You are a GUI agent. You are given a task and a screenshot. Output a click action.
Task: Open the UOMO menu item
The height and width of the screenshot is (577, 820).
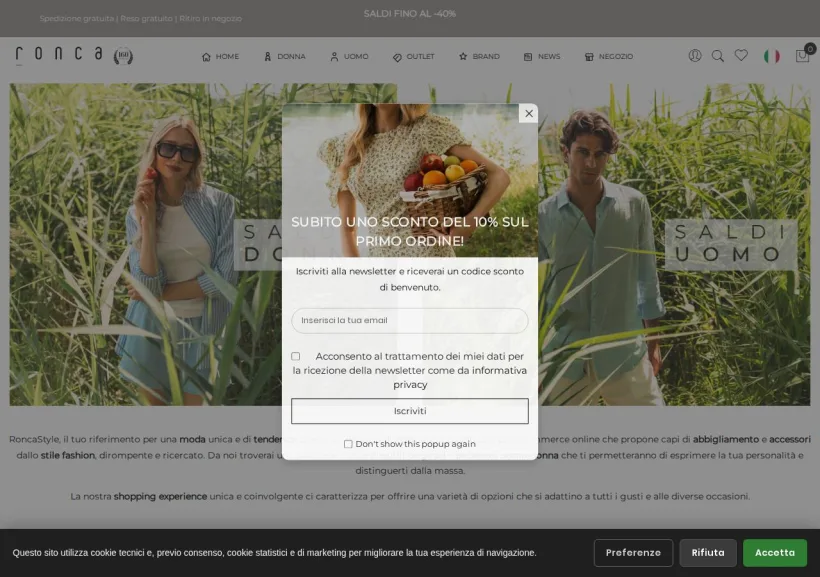[x=349, y=56]
